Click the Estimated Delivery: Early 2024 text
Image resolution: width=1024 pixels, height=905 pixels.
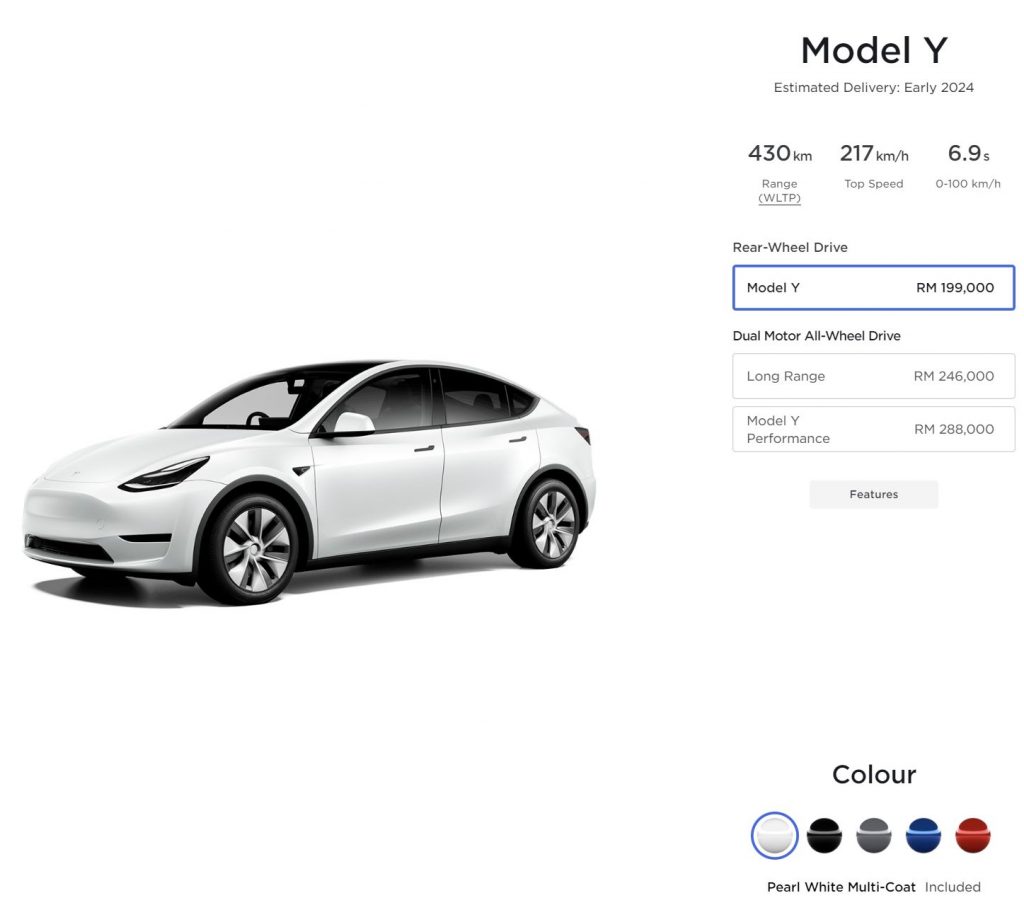874,87
